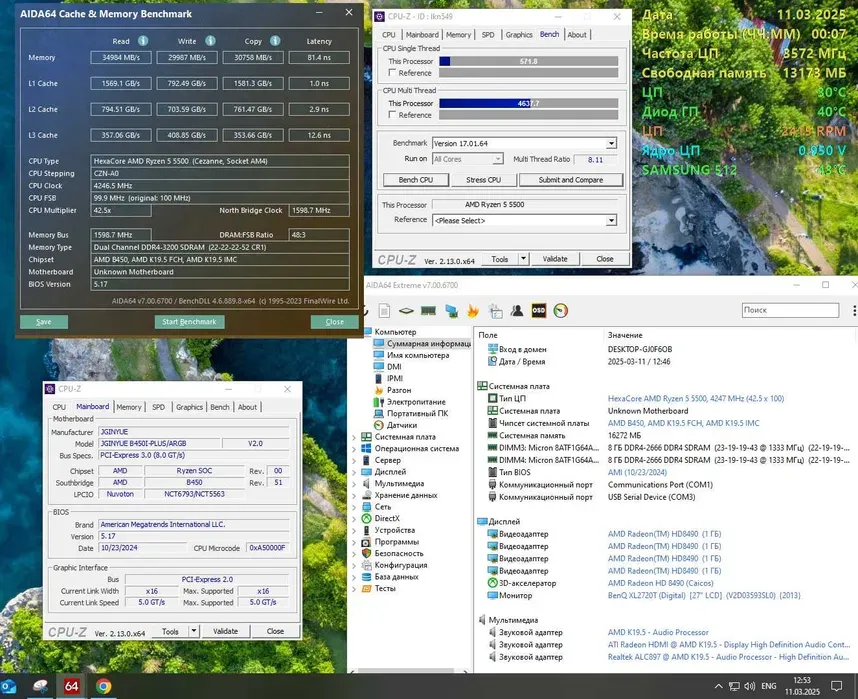The width and height of the screenshot is (858, 699).
Task: Click the info icon next to Write
Action: [210, 41]
